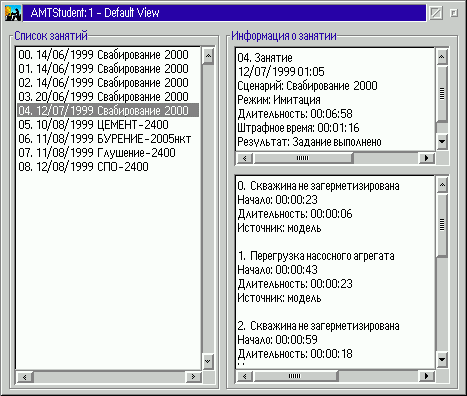Click 'Штрафное время: 00:01:16' line
467x396 pixels.
click(298, 128)
